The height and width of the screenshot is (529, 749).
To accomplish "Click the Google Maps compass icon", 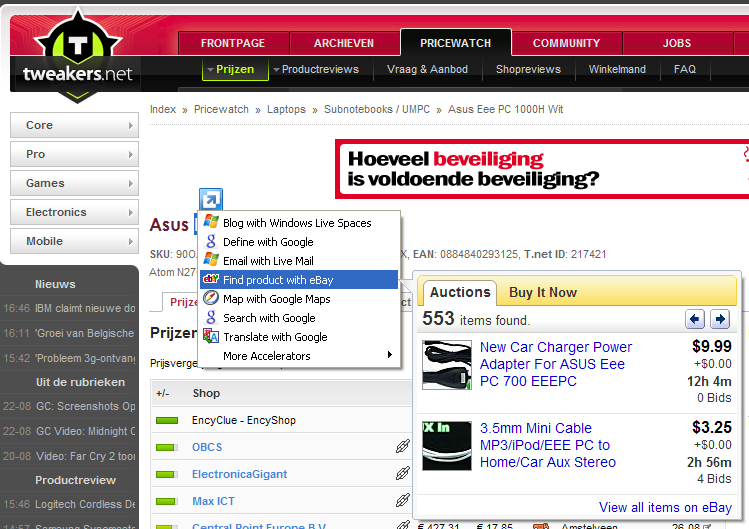I will point(211,298).
